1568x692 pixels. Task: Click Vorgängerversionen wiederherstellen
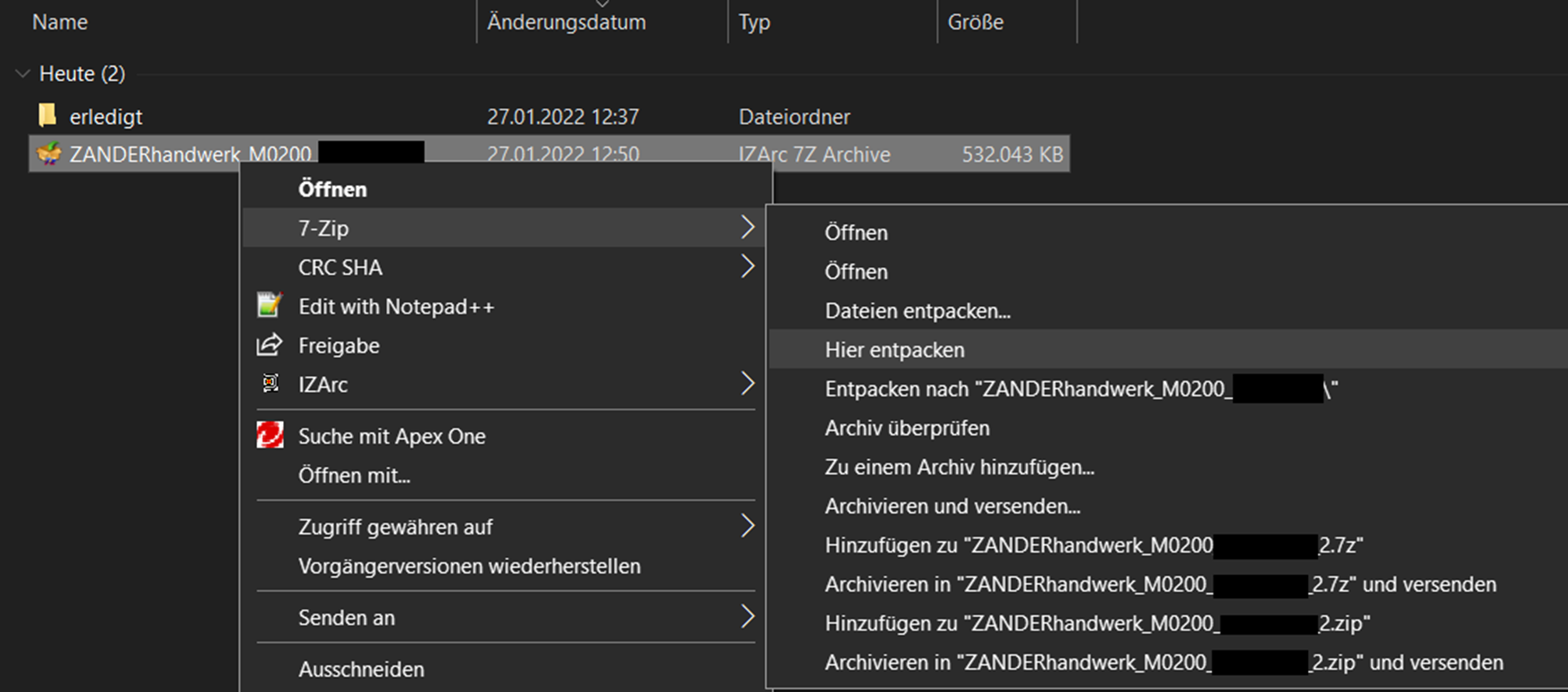[469, 566]
